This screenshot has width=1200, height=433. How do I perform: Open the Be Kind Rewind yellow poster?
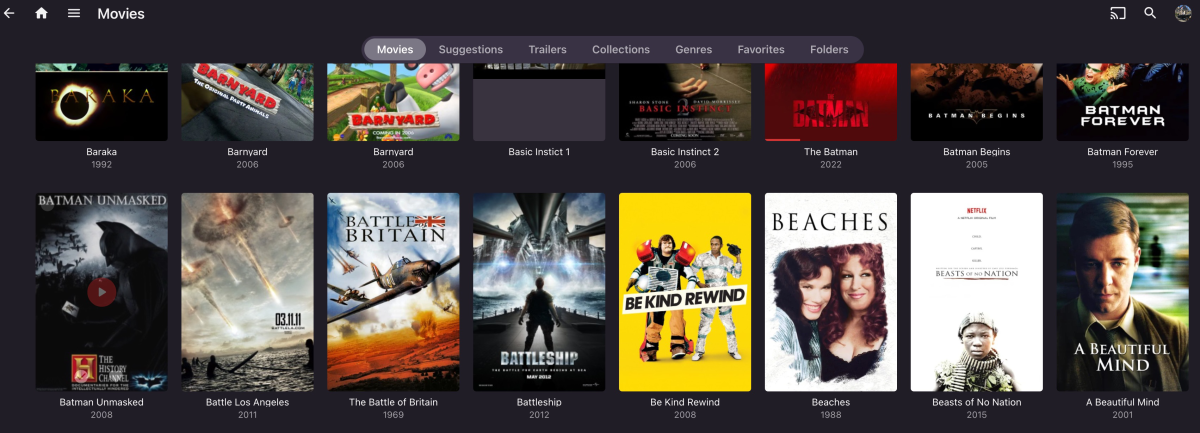point(685,292)
